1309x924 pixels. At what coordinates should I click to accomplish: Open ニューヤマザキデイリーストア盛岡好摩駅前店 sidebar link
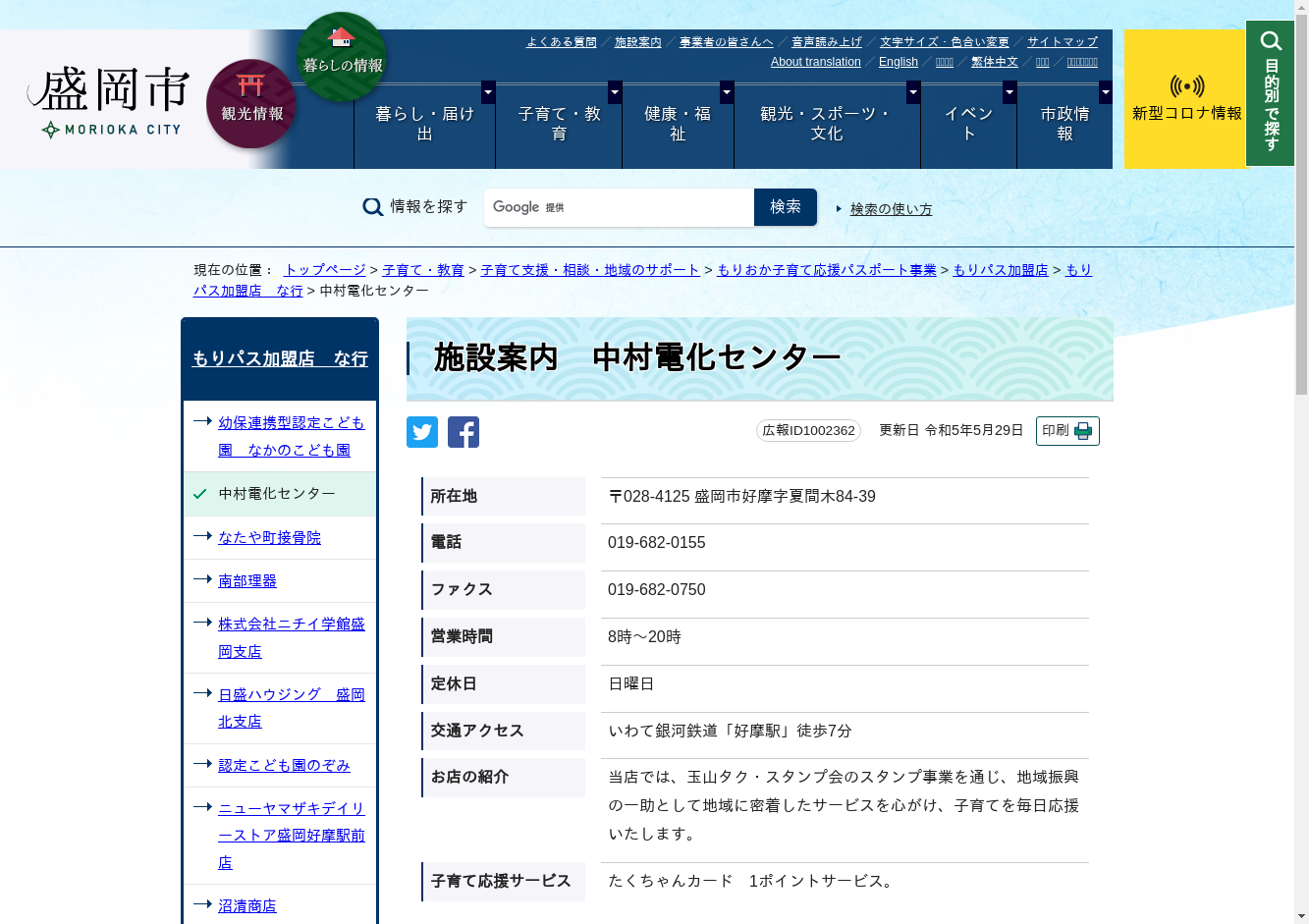(x=291, y=836)
